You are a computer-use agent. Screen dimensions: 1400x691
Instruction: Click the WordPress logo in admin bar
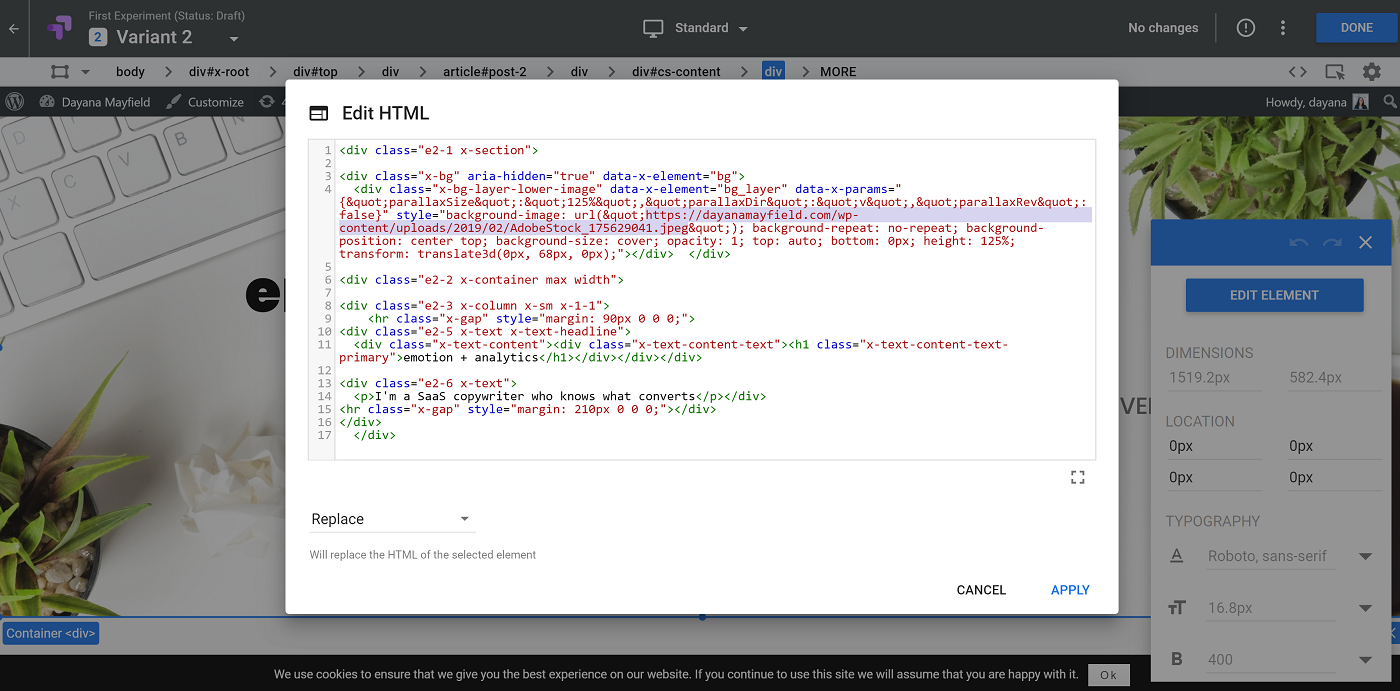point(15,102)
